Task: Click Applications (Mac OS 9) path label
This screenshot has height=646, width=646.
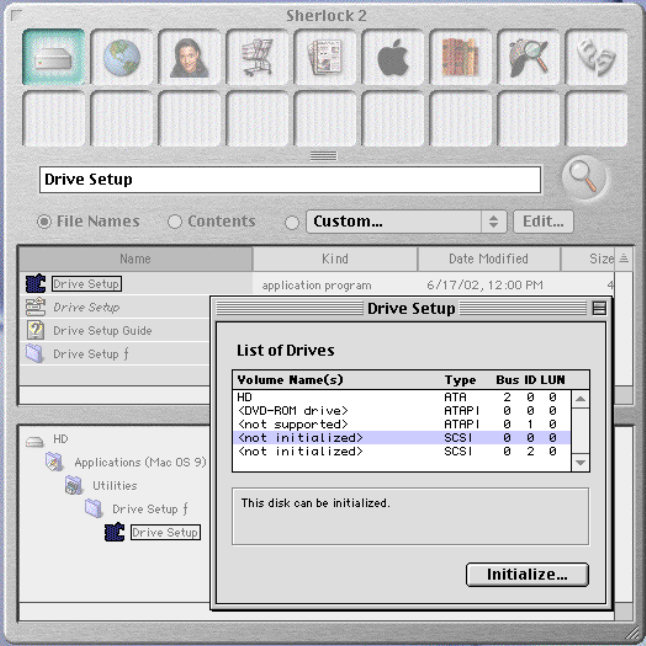Action: (x=140, y=462)
